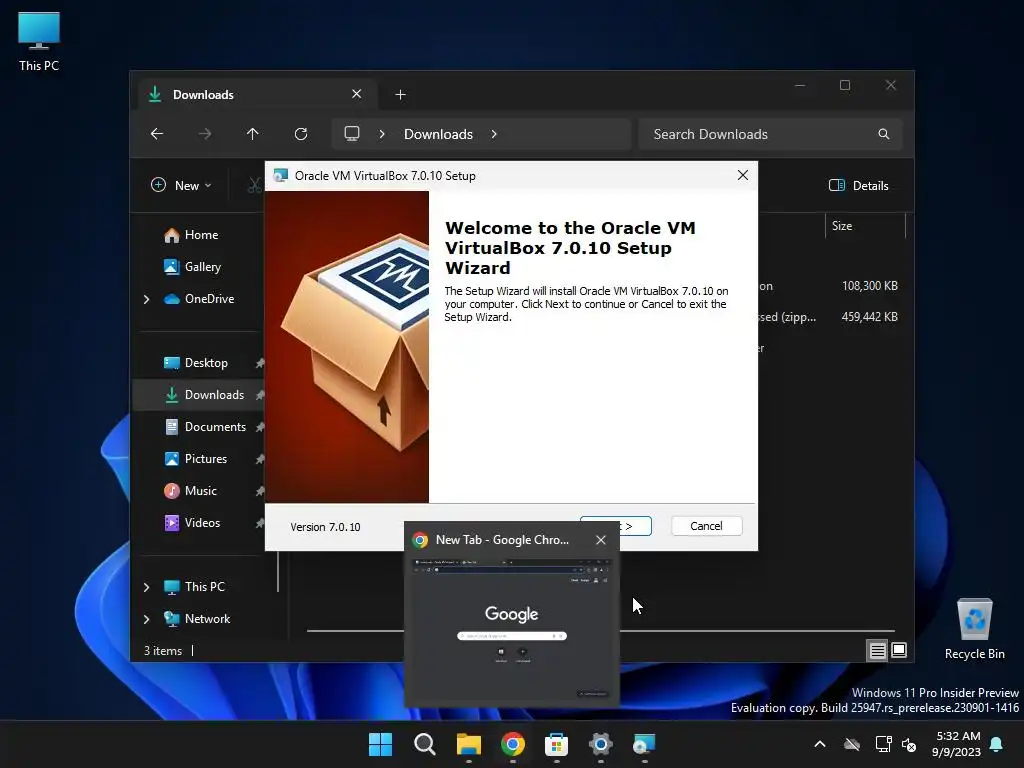Click the search magnifier icon in Explorer
The image size is (1024, 768).
[884, 134]
